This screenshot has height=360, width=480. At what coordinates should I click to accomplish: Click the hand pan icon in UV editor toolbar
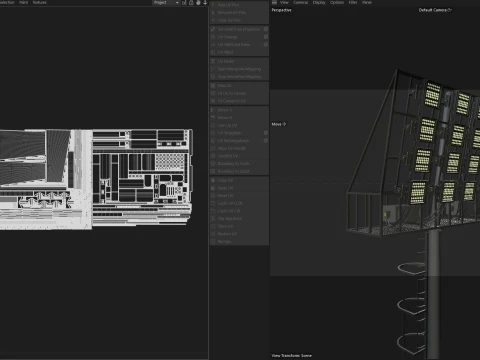click(198, 2)
